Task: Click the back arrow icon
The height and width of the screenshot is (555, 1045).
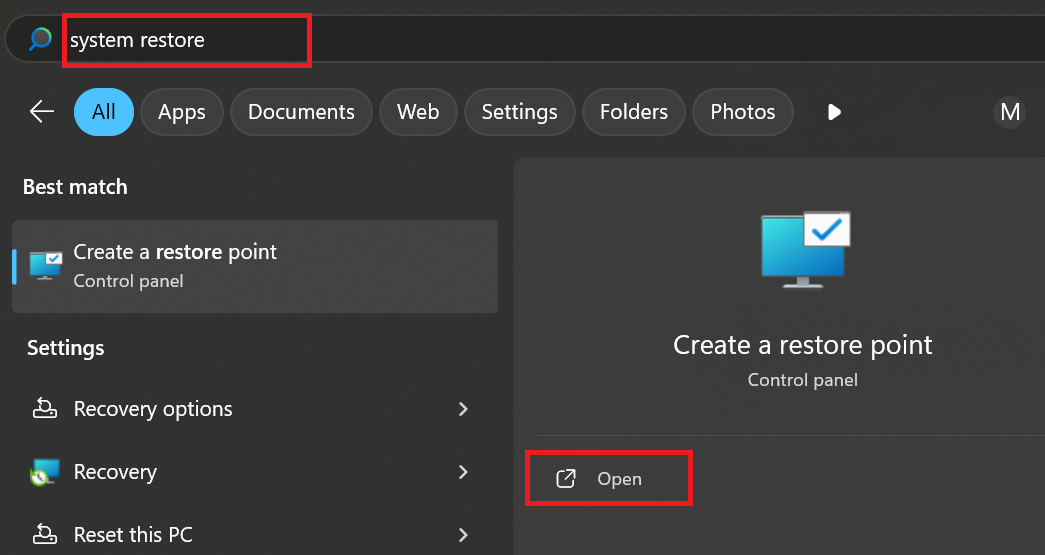Action: [x=42, y=112]
